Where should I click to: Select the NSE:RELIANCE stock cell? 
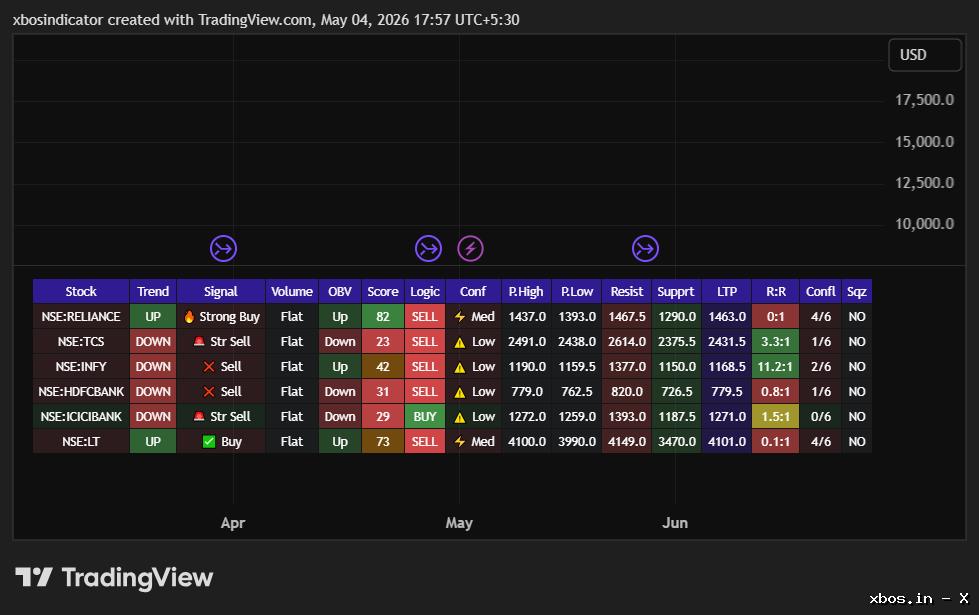pyautogui.click(x=81, y=317)
